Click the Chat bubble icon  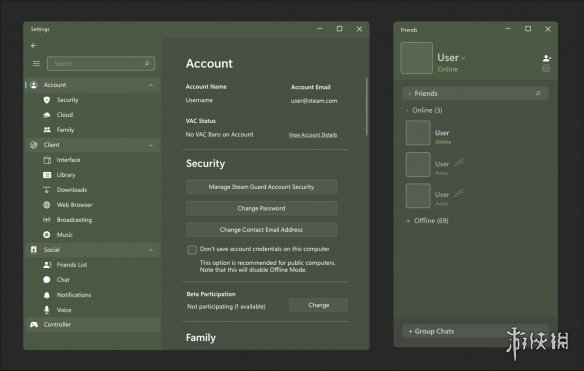[x=47, y=280]
